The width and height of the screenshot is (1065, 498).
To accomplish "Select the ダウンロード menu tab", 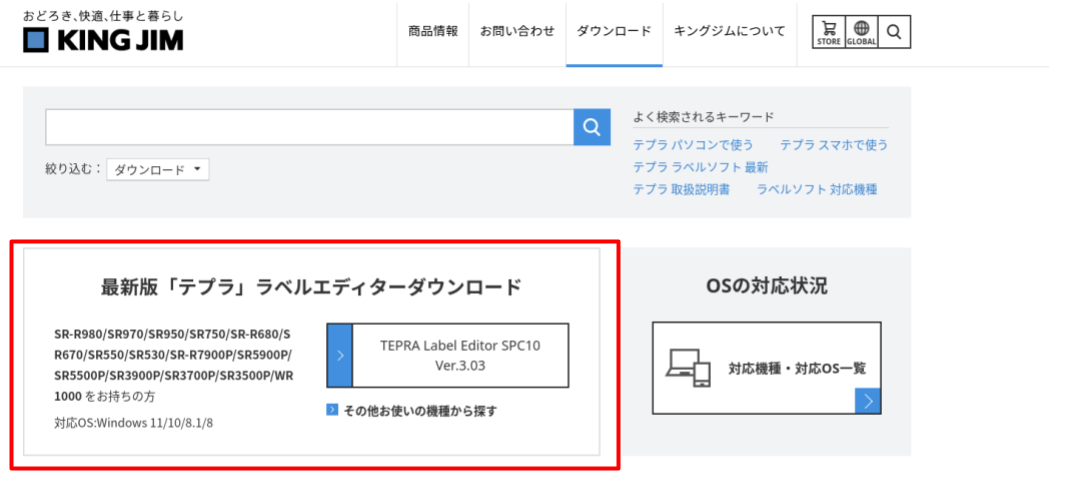I will point(614,31).
